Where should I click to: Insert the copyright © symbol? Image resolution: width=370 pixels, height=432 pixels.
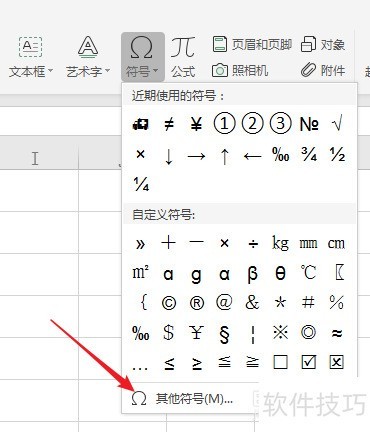[169, 303]
